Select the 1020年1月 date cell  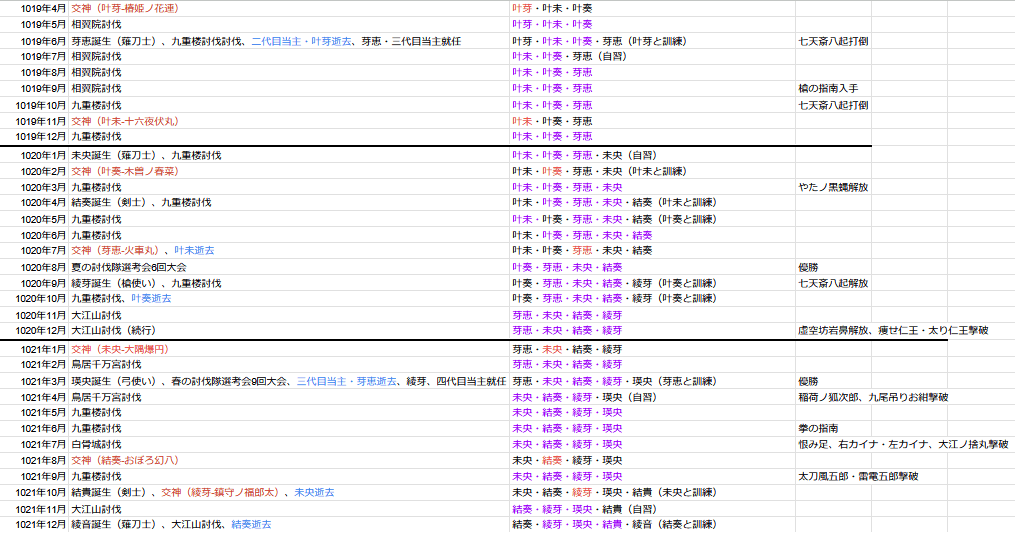pyautogui.click(x=42, y=156)
